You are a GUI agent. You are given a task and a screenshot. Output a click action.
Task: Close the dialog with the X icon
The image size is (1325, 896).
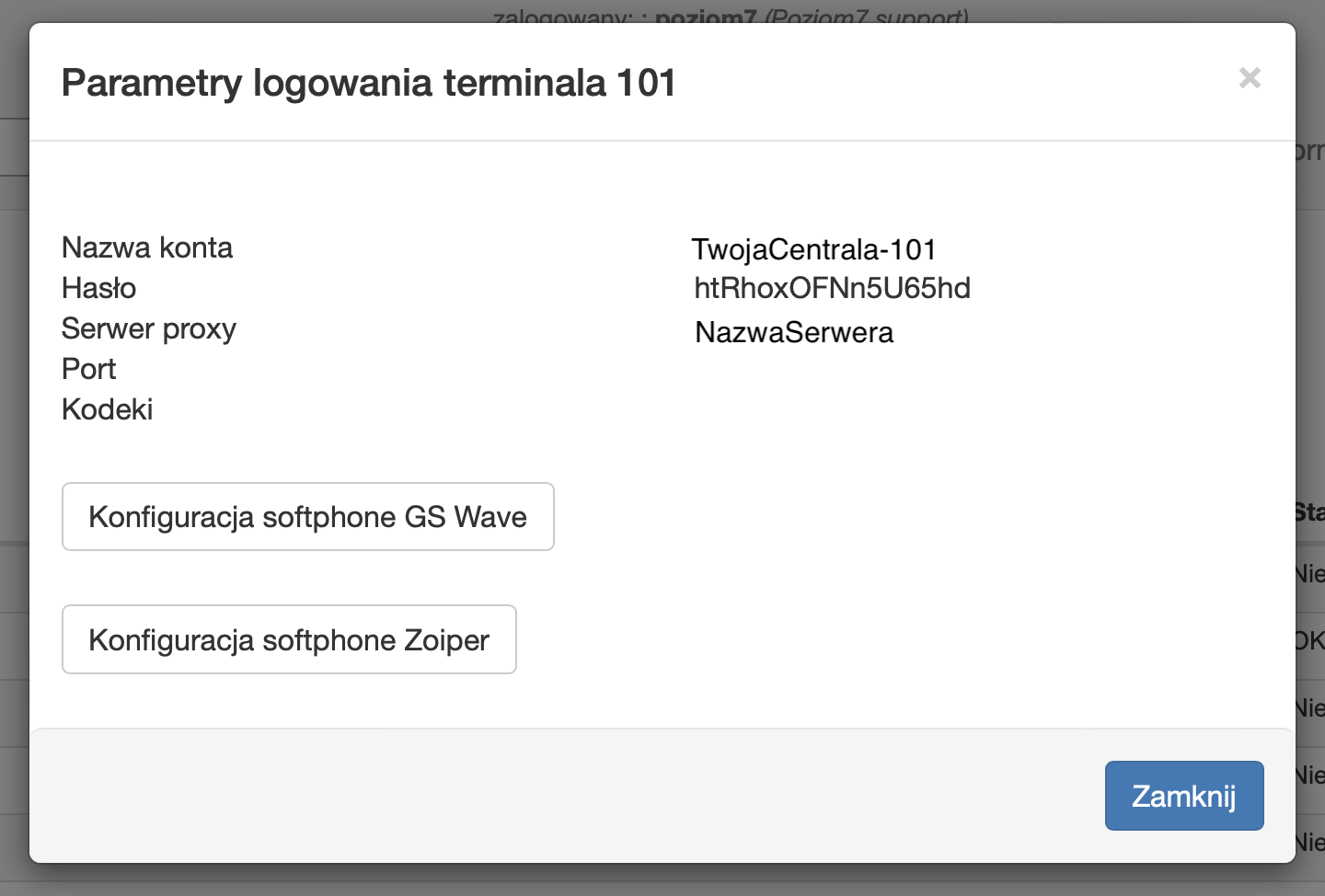tap(1250, 78)
